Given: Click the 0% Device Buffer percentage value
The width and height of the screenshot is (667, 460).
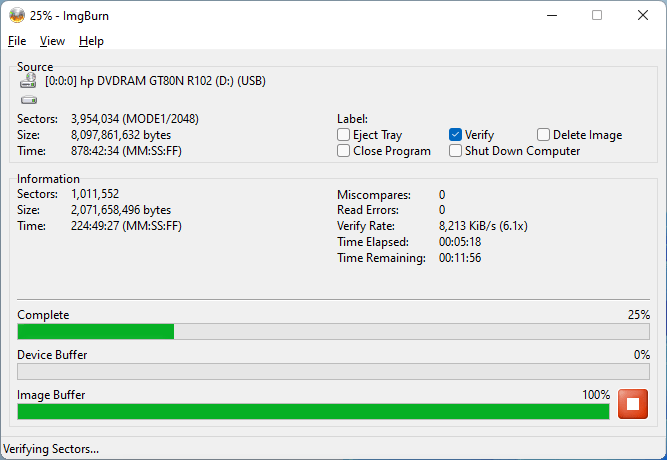Looking at the screenshot, I should click(641, 355).
